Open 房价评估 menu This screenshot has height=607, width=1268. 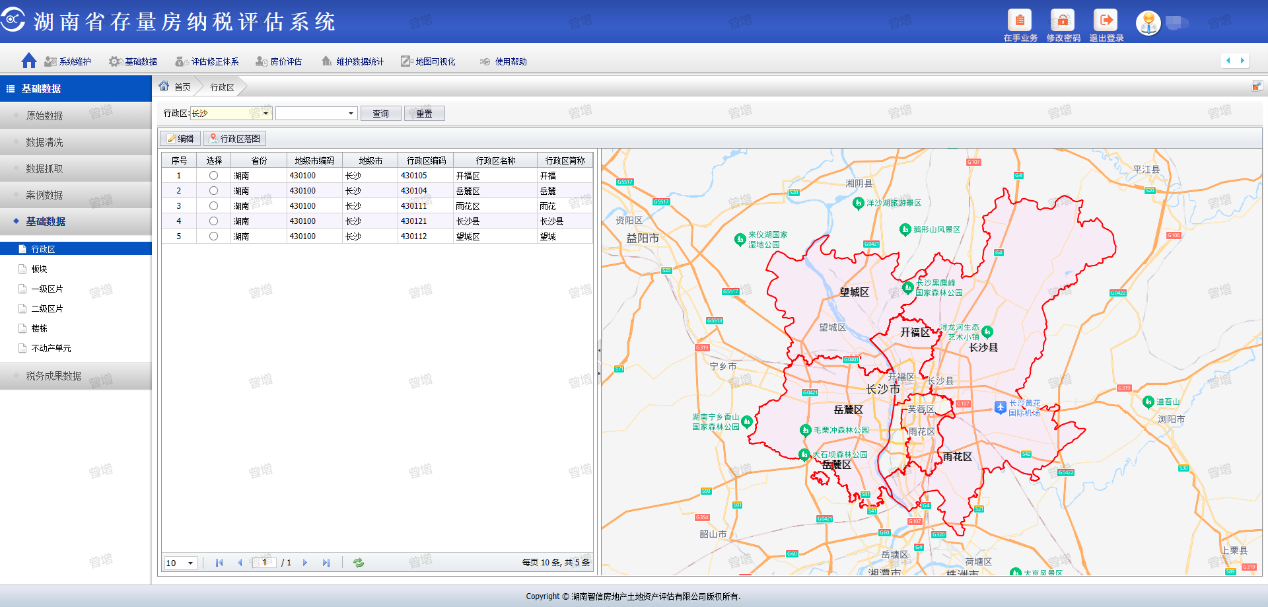pyautogui.click(x=279, y=62)
